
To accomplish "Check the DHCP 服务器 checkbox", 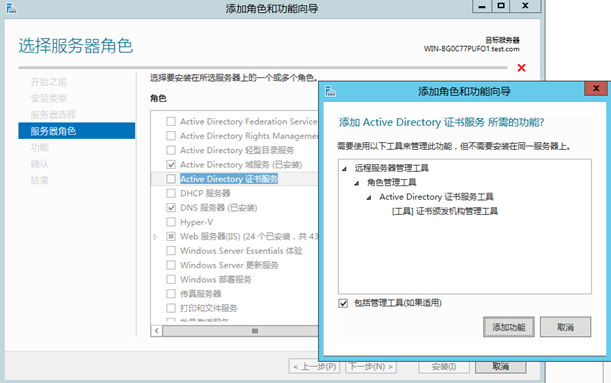I will (x=171, y=193).
